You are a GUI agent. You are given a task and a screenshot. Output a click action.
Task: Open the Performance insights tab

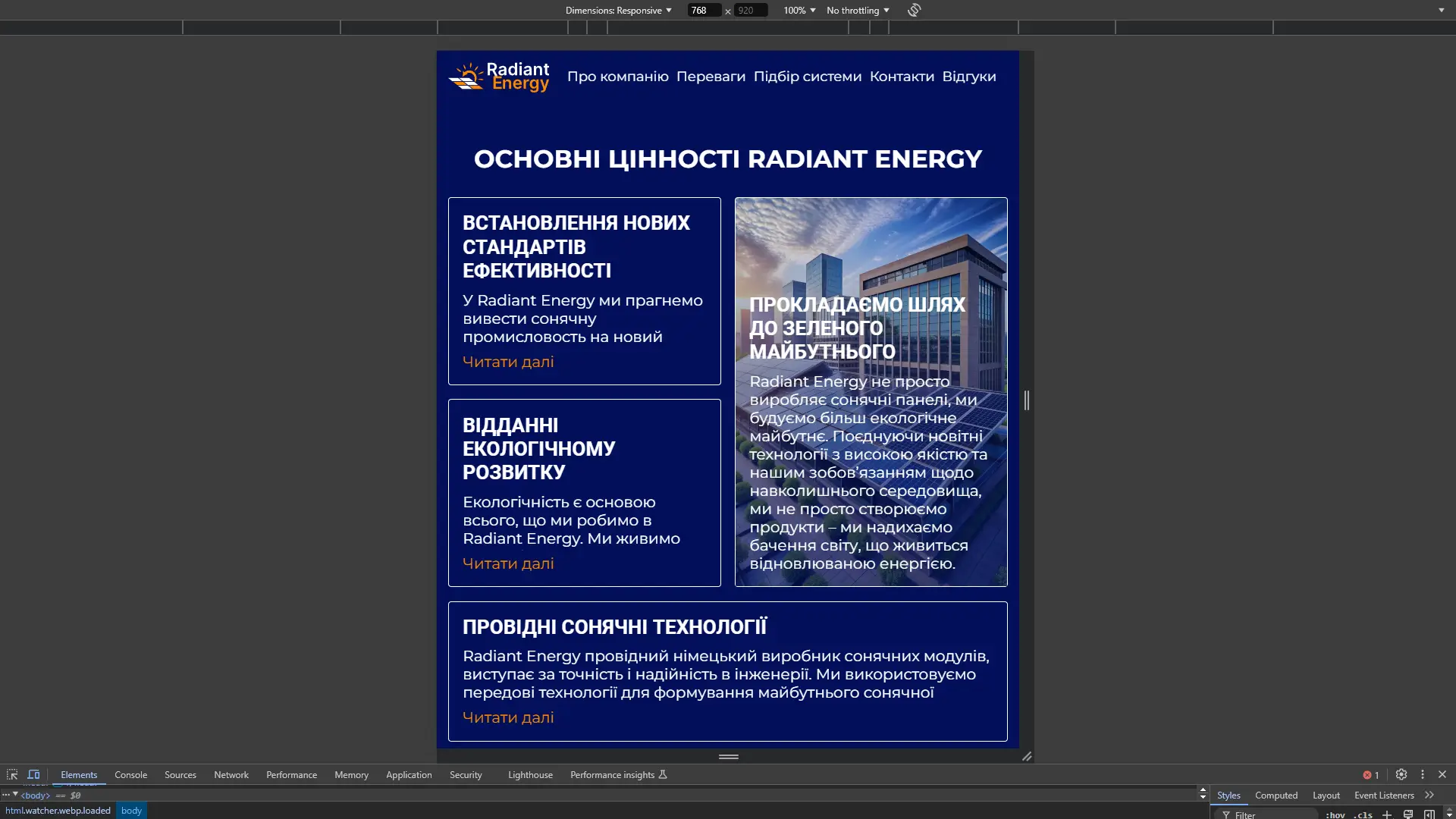(x=618, y=774)
